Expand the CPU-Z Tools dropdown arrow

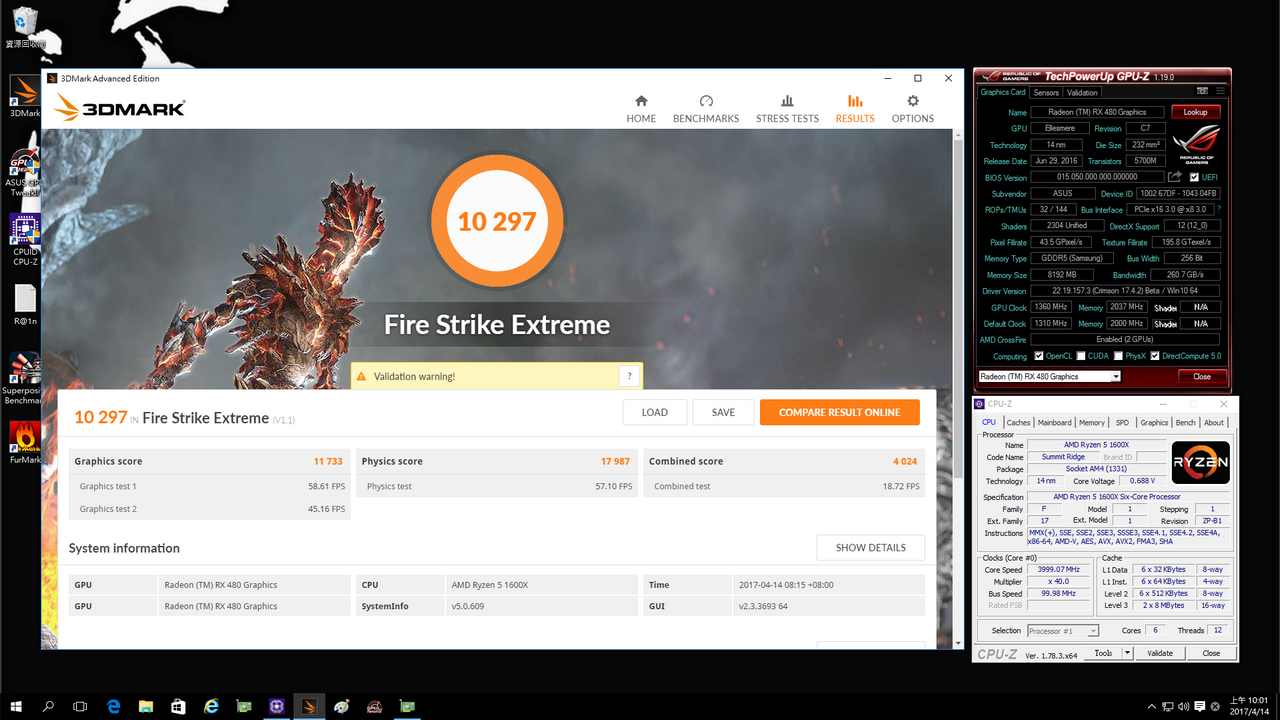pos(1127,653)
